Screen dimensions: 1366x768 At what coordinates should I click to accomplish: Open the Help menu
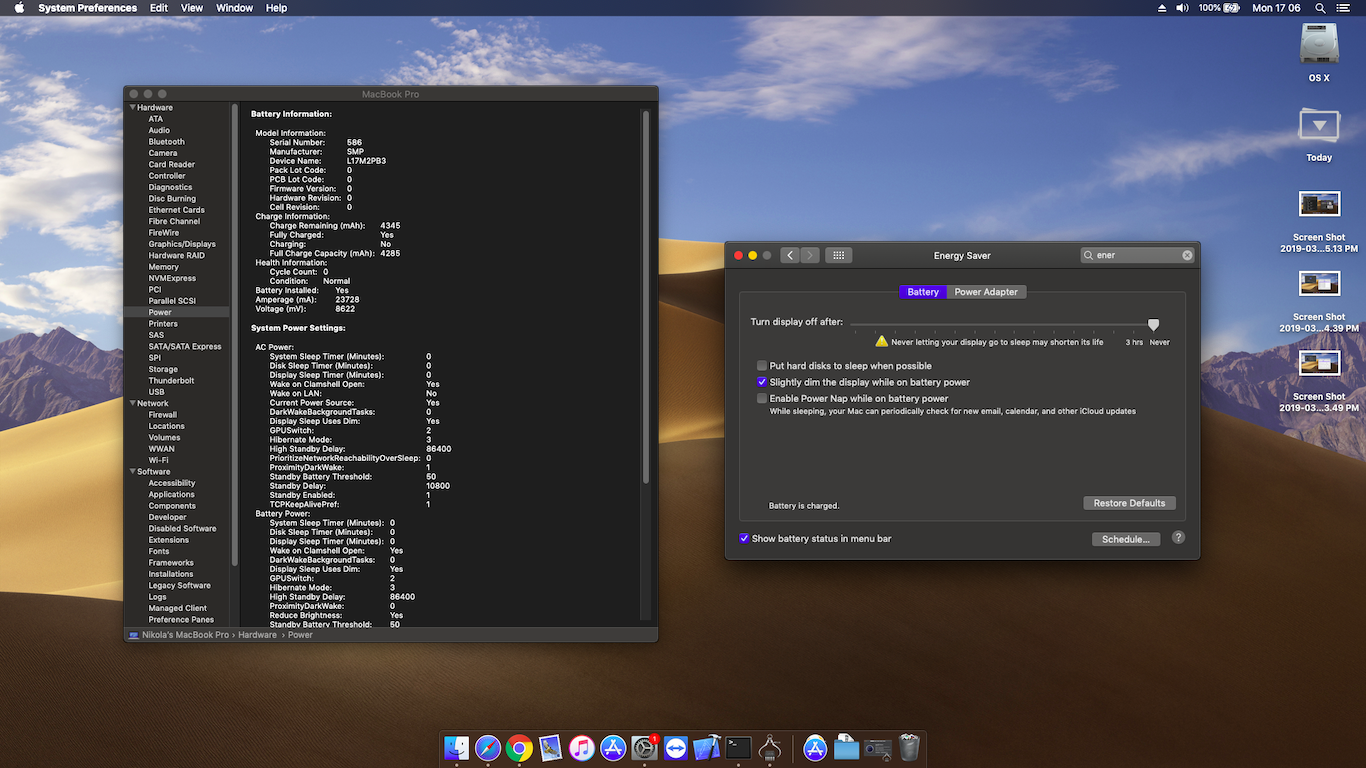[x=277, y=8]
